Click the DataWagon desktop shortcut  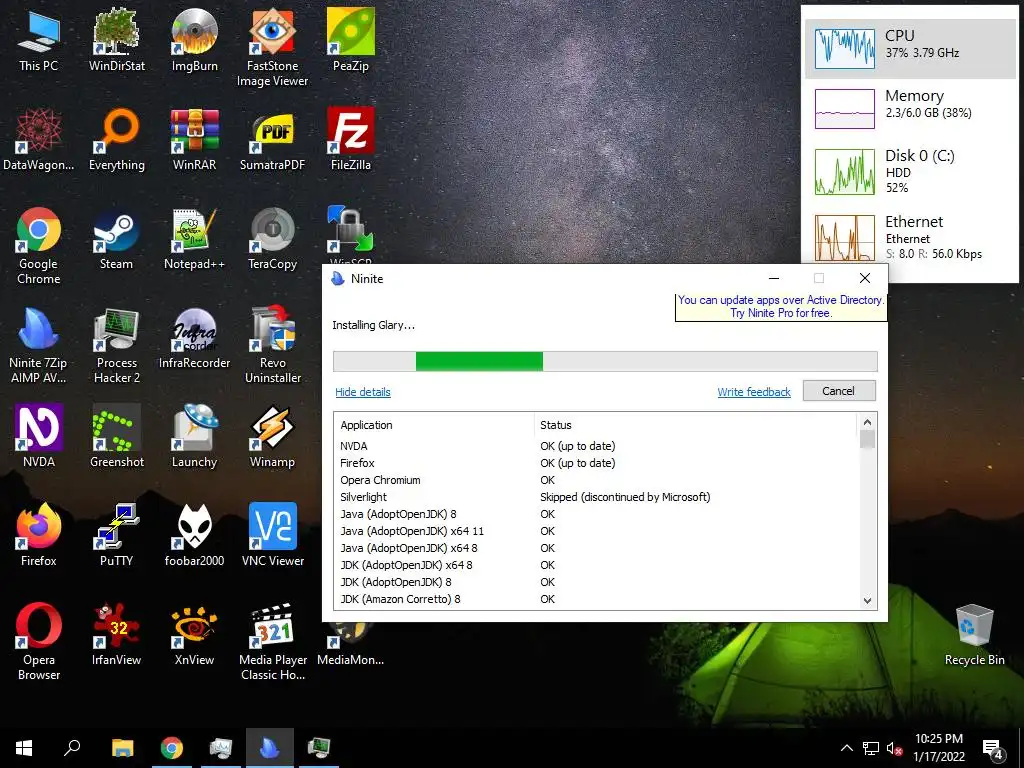click(39, 140)
